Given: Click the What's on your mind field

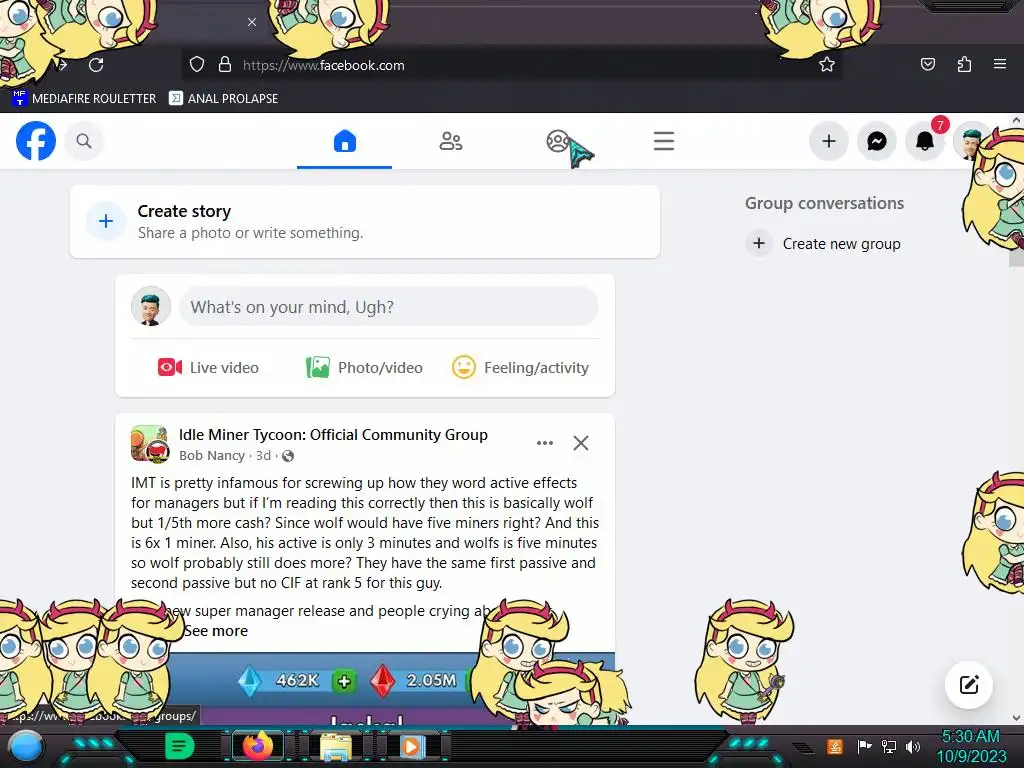Looking at the screenshot, I should click(x=389, y=307).
